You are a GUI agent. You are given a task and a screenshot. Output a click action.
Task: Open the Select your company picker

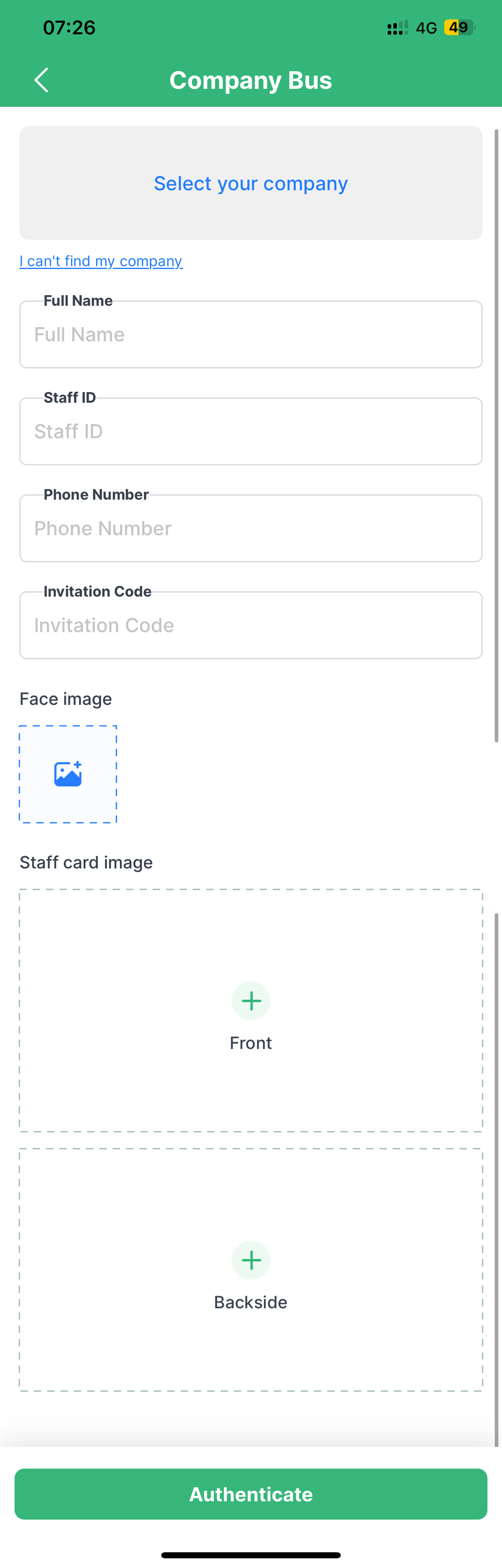pyautogui.click(x=251, y=182)
